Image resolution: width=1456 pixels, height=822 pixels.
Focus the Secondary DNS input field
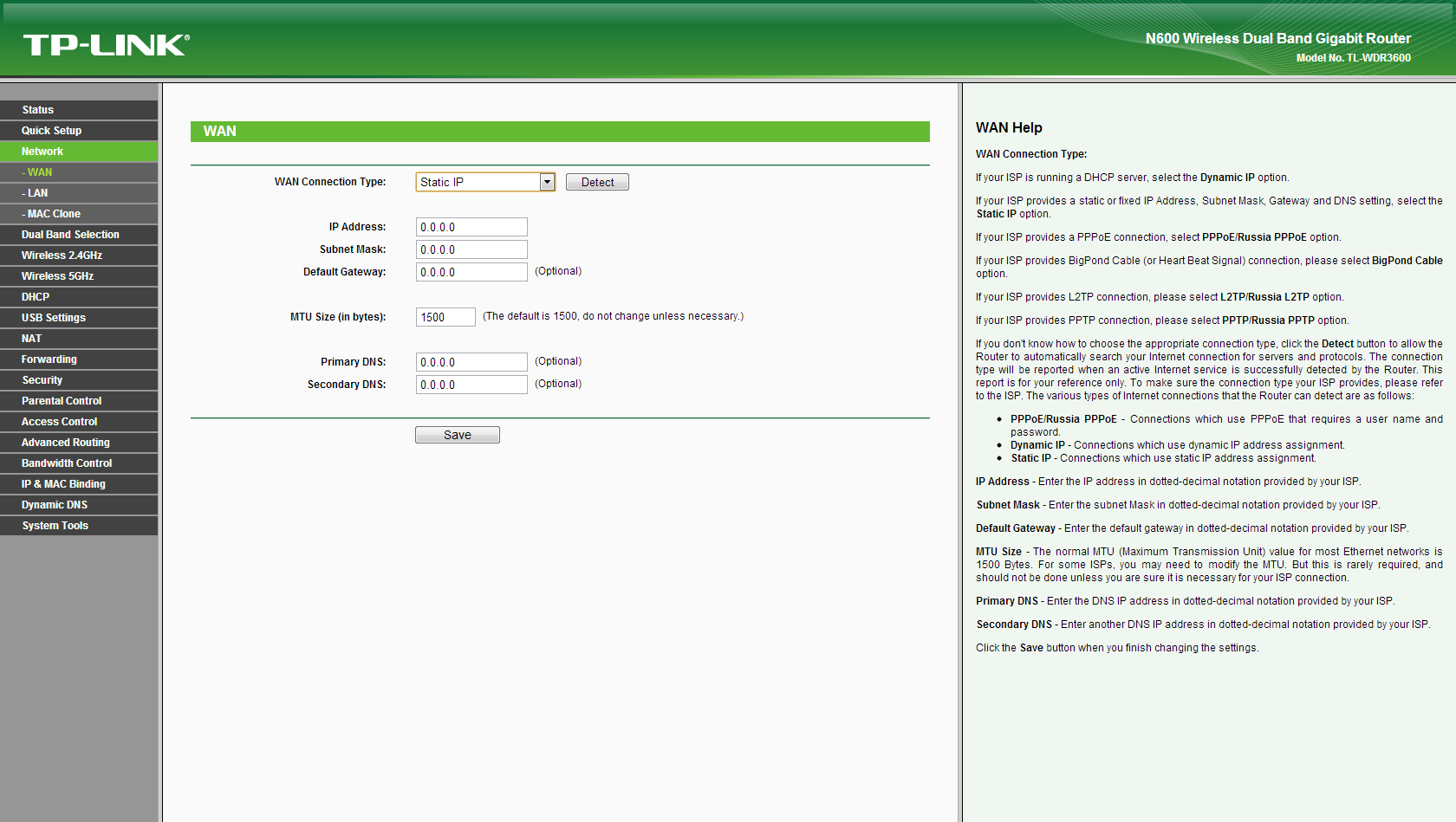pyautogui.click(x=471, y=385)
